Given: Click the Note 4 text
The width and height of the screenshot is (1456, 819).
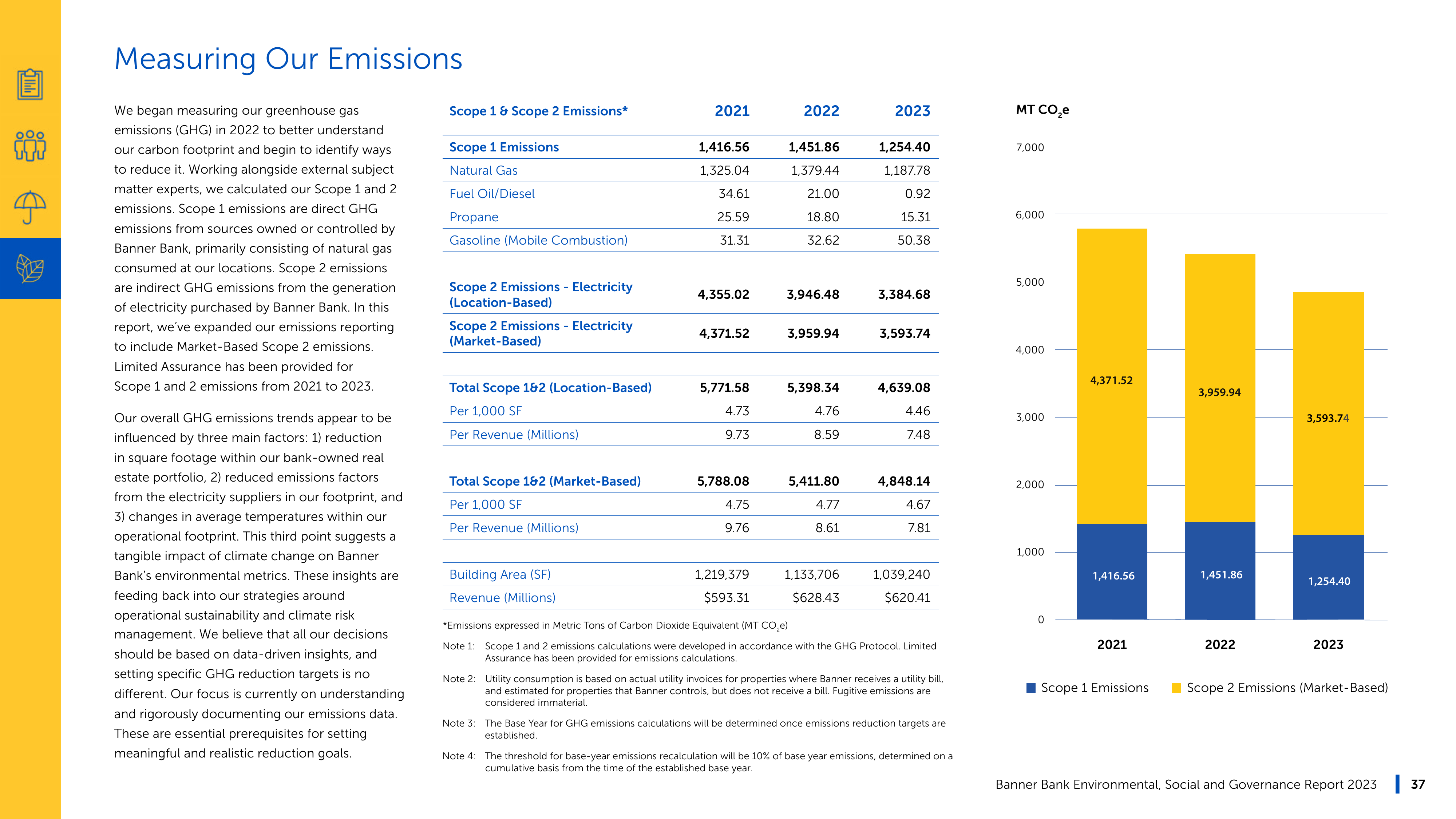Looking at the screenshot, I should pyautogui.click(x=697, y=762).
